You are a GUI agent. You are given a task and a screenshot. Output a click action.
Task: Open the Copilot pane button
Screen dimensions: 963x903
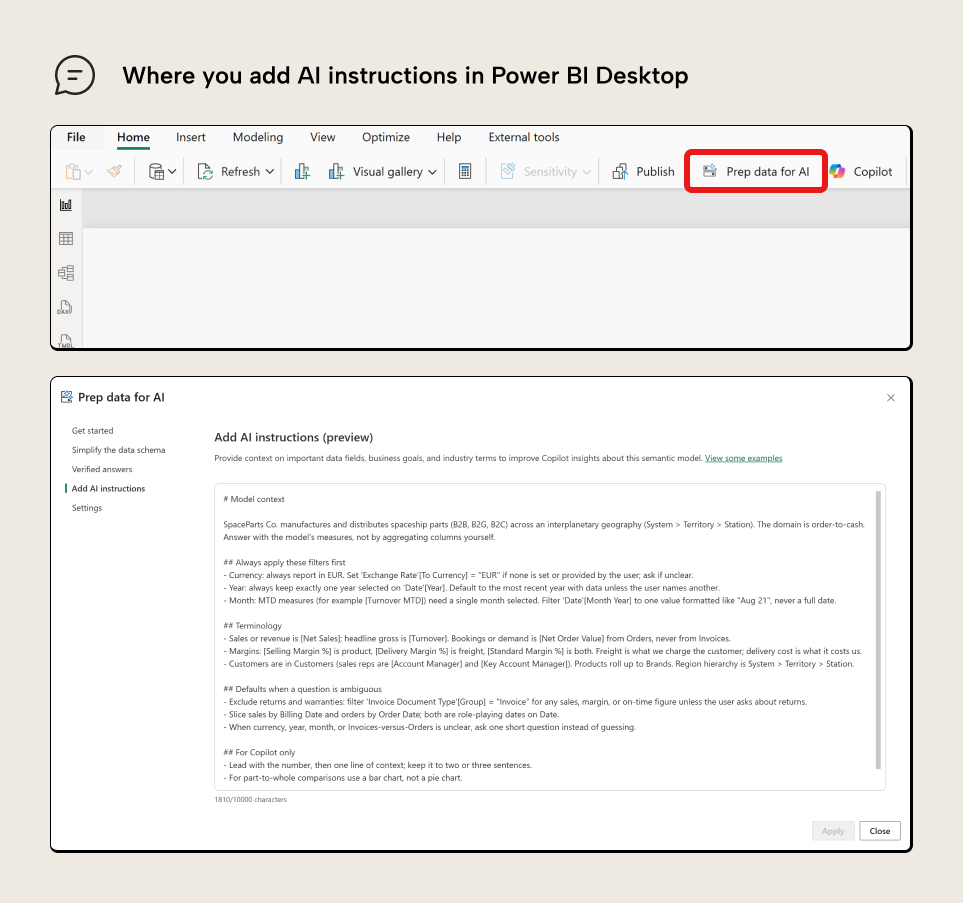(861, 171)
